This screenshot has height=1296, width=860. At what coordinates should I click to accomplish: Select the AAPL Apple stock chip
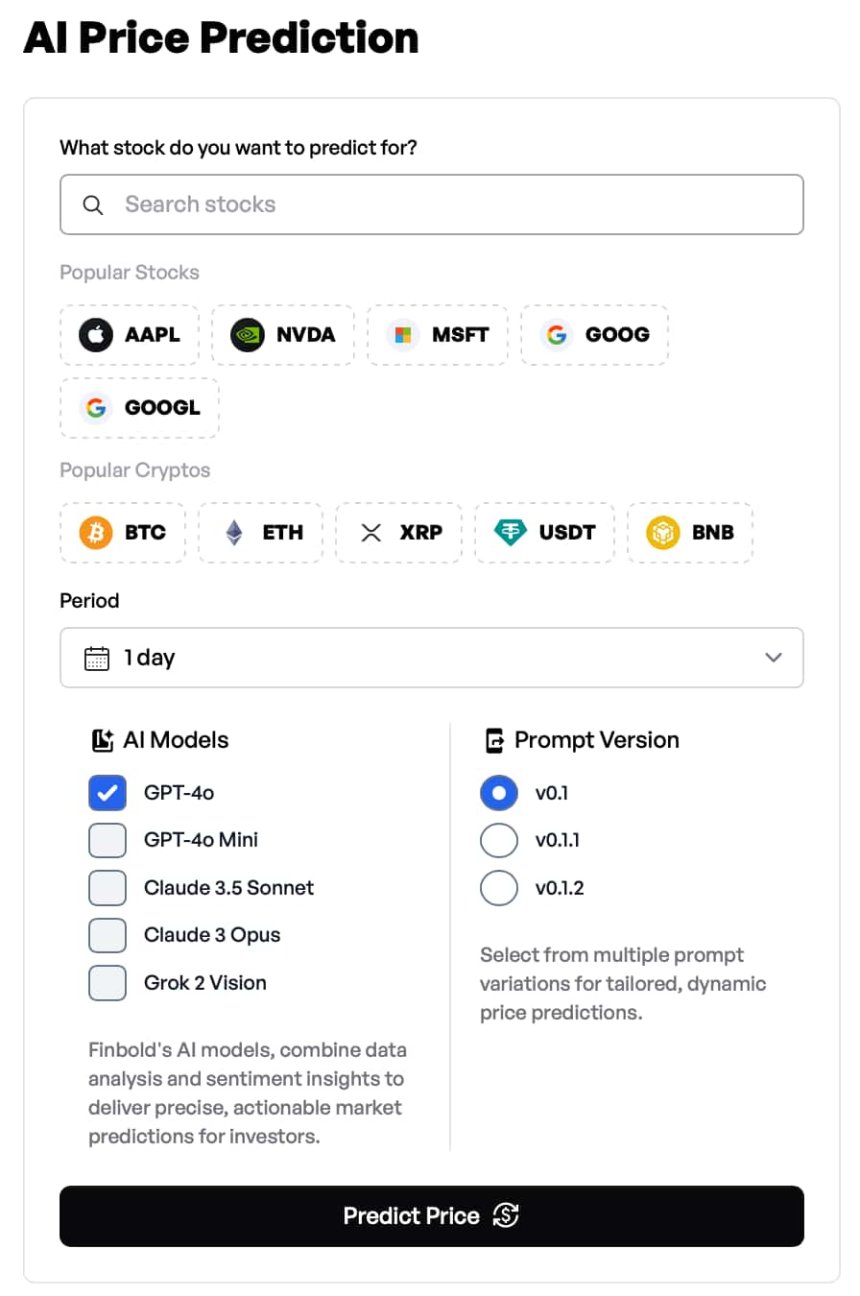tap(130, 335)
